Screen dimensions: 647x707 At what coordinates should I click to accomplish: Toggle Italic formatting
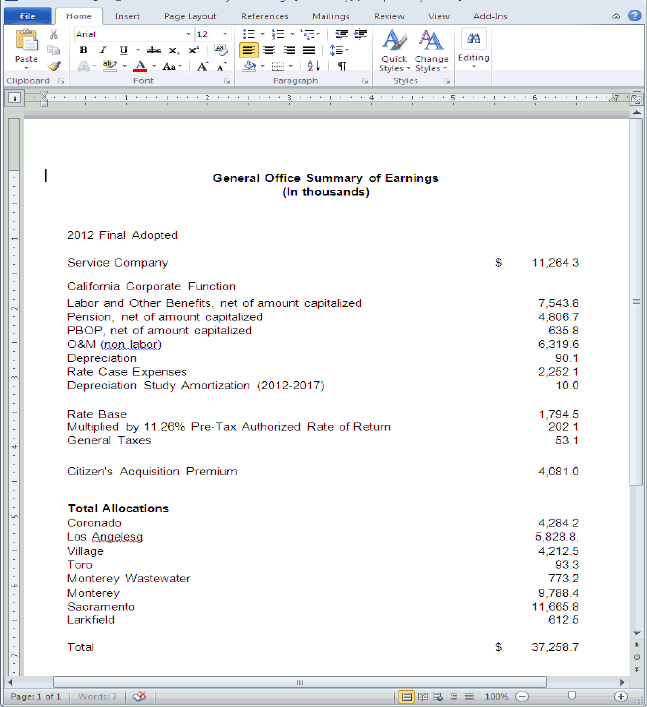103,50
